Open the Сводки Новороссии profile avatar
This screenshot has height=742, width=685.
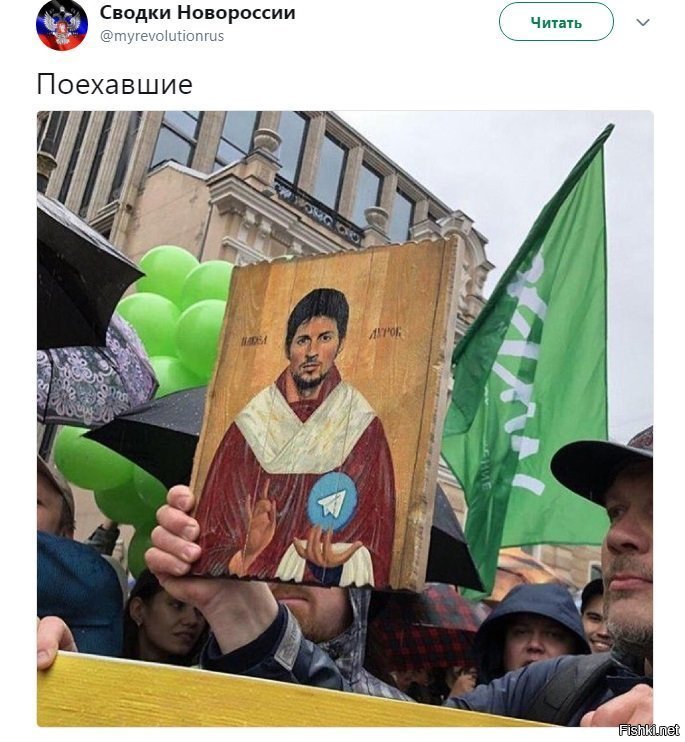click(62, 25)
